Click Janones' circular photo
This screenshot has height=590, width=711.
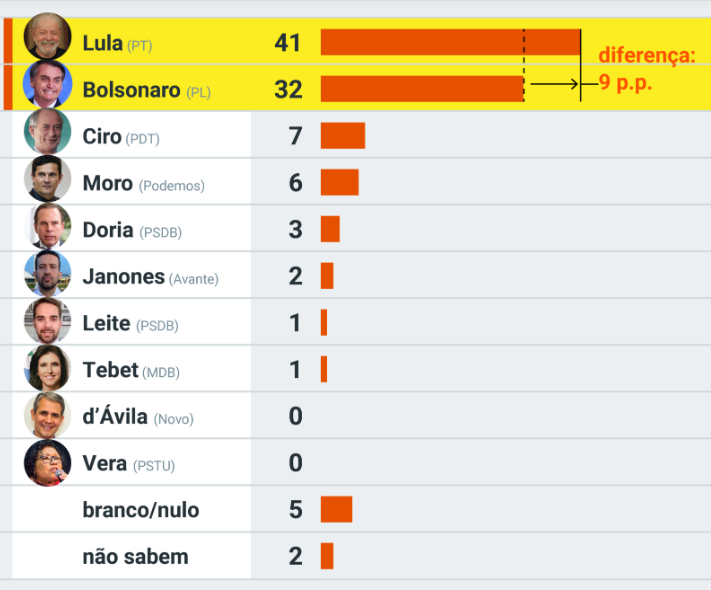click(48, 274)
